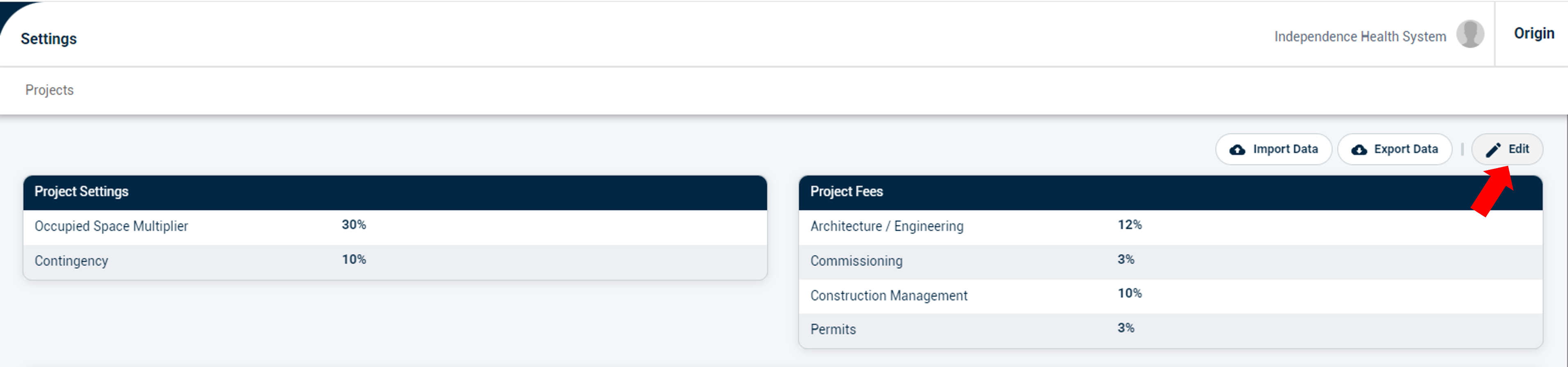The width and height of the screenshot is (1568, 367).
Task: Click the Edit button label
Action: 1518,149
